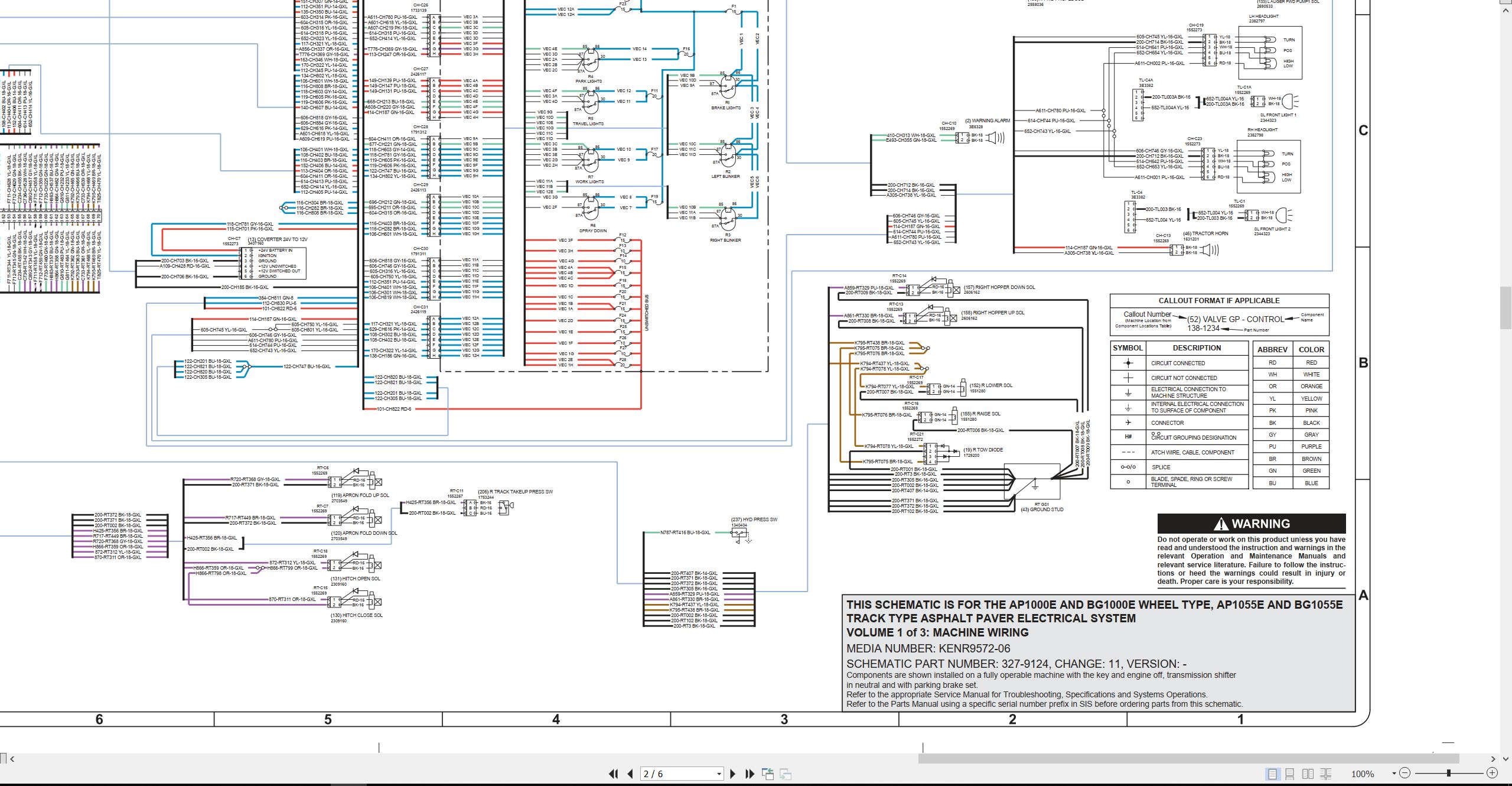Click the (237) HYD PRESS SW label
Screen dimensions: 1512x786
(x=754, y=519)
